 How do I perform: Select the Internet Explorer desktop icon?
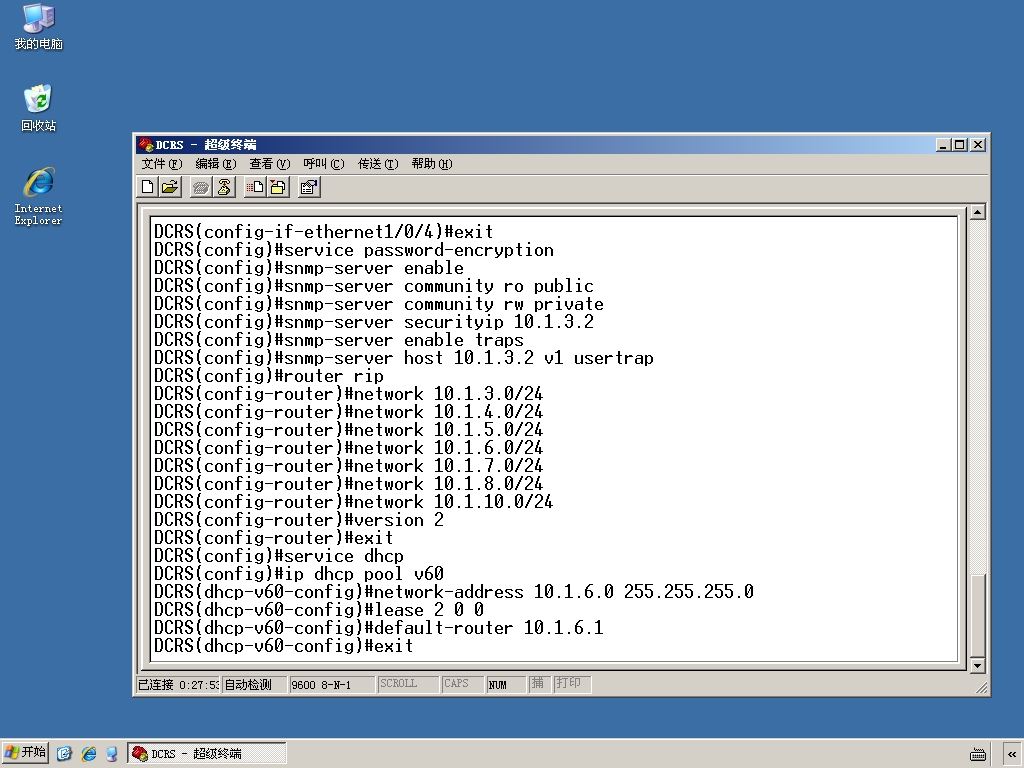39,197
